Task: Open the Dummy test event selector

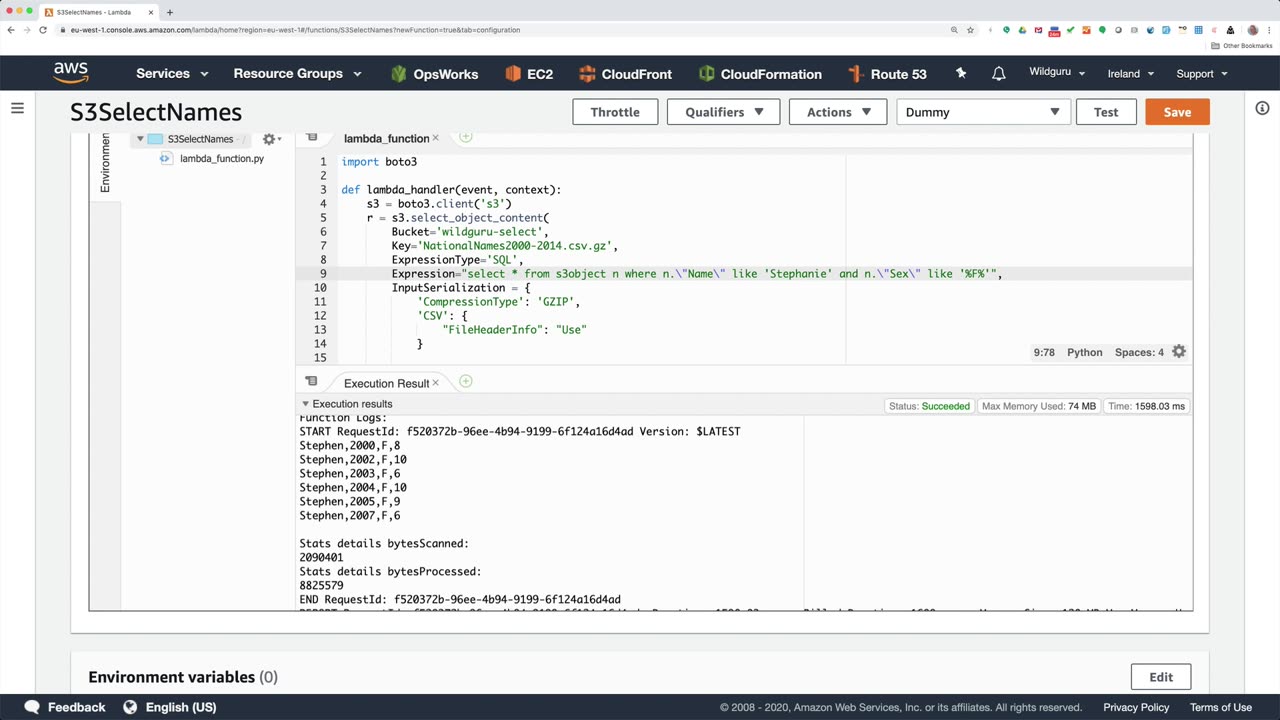Action: pyautogui.click(x=982, y=112)
